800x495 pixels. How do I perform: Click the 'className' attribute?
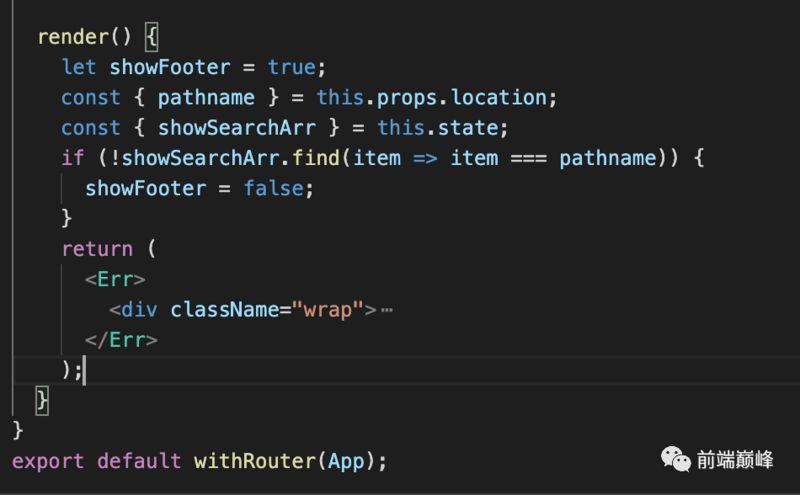[224, 310]
